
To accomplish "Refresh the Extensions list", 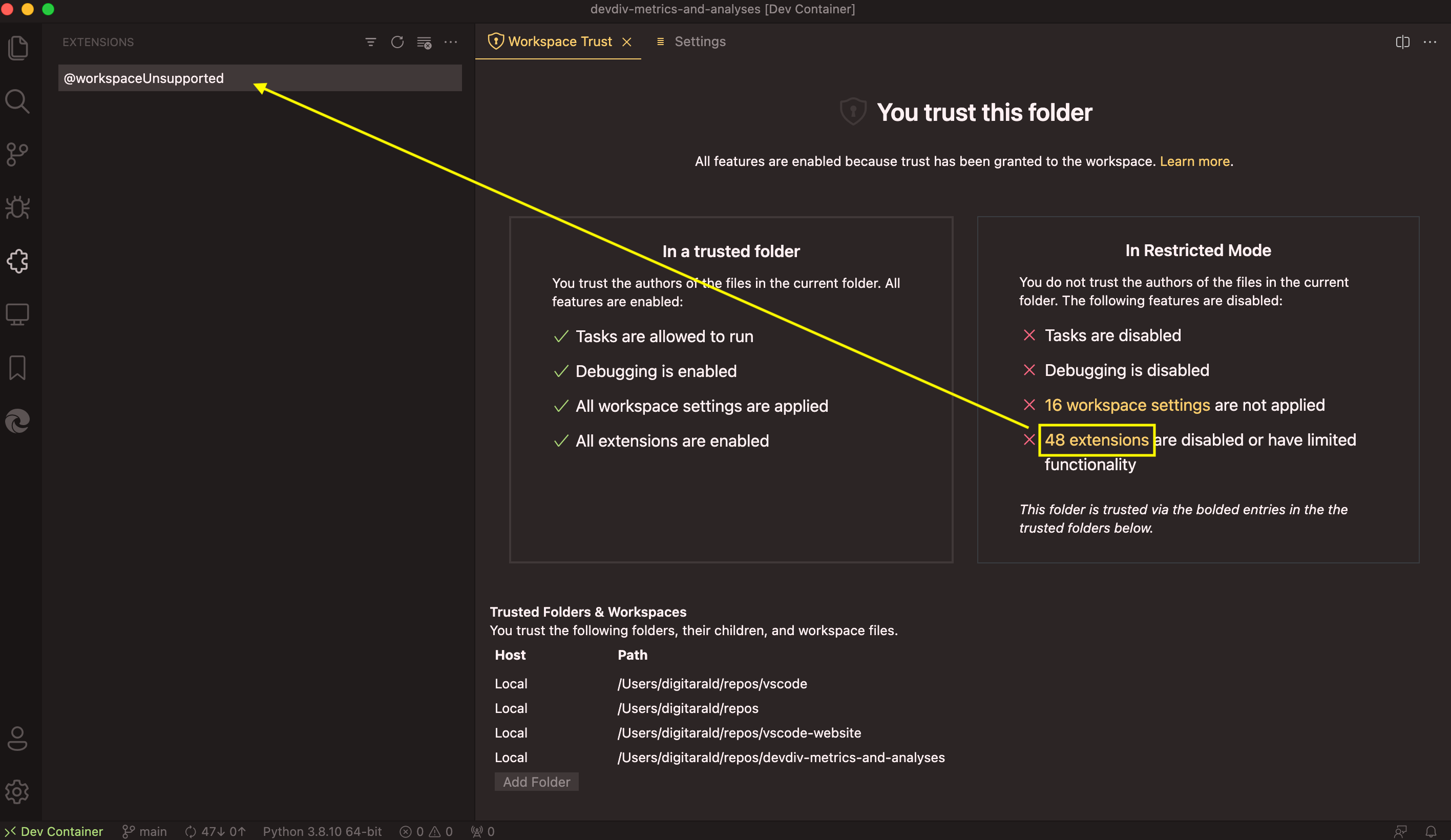I will coord(397,41).
